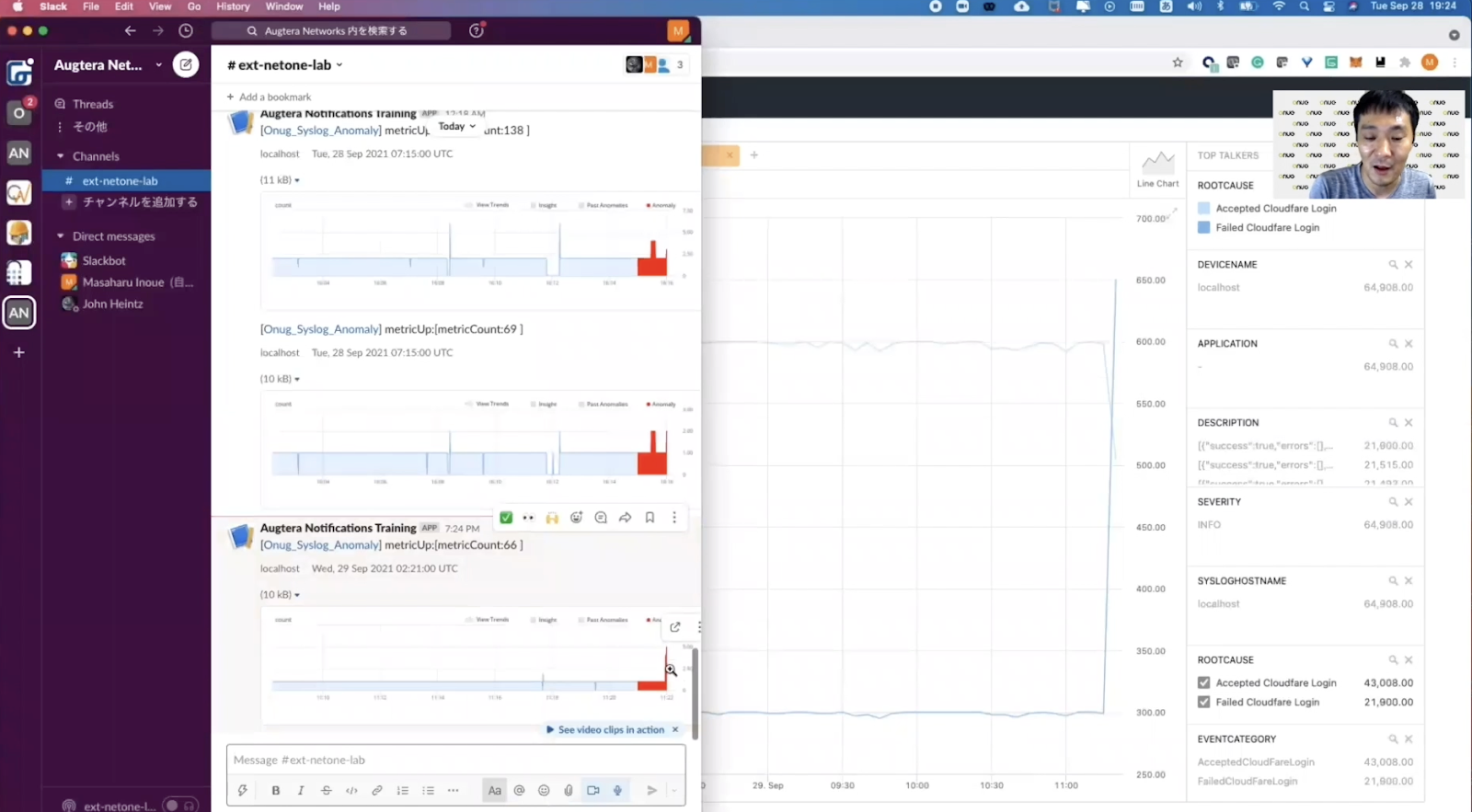Open the Go menu
Viewport: 1472px width, 812px height.
coord(194,6)
